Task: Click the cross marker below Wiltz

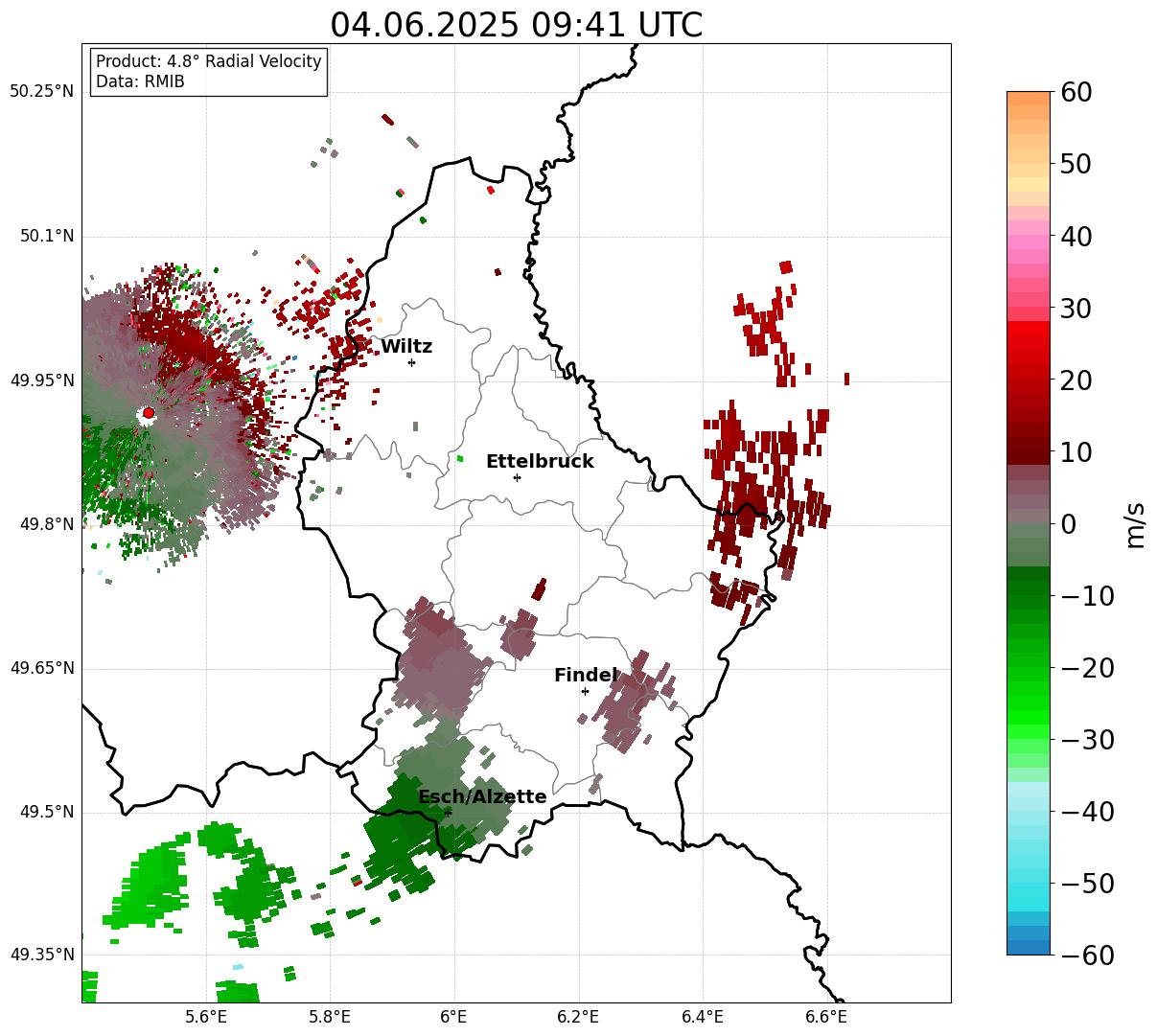Action: point(411,362)
